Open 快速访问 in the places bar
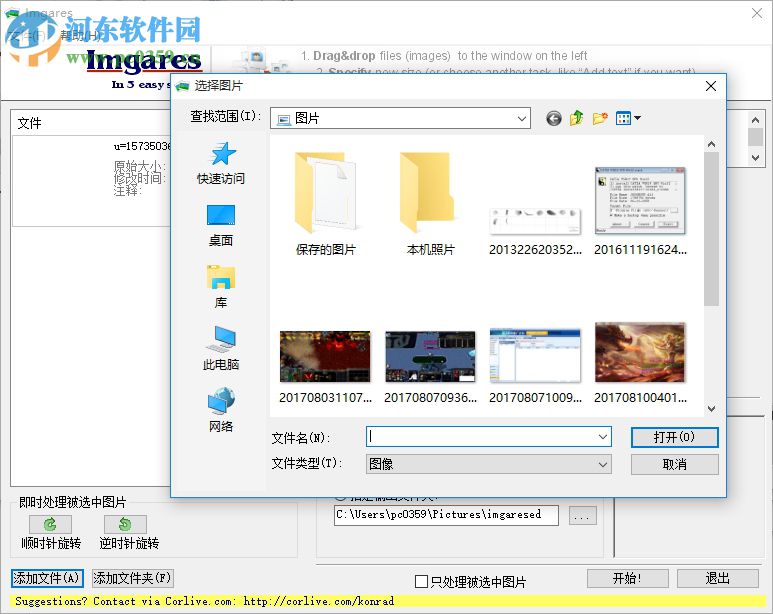This screenshot has height=614, width=773. tap(221, 164)
